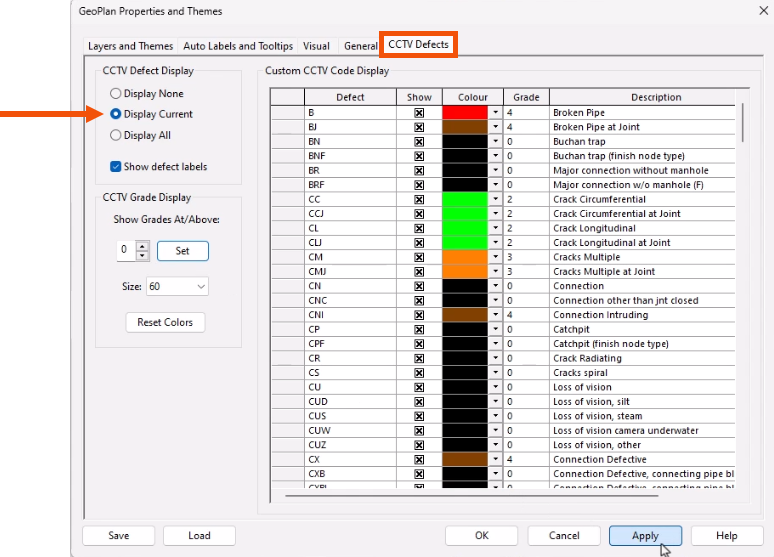Select 'Crack Radiating' description cell
Image resolution: width=774 pixels, height=557 pixels.
click(x=643, y=358)
